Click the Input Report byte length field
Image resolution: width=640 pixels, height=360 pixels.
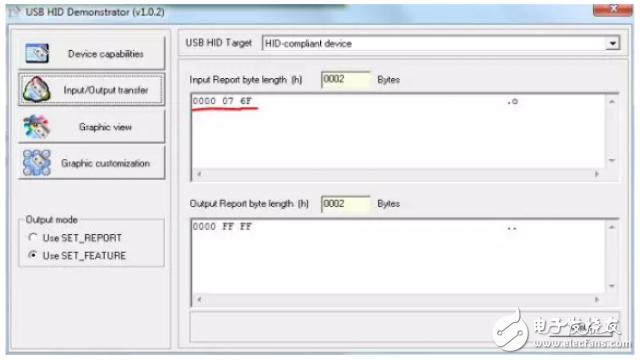point(346,79)
